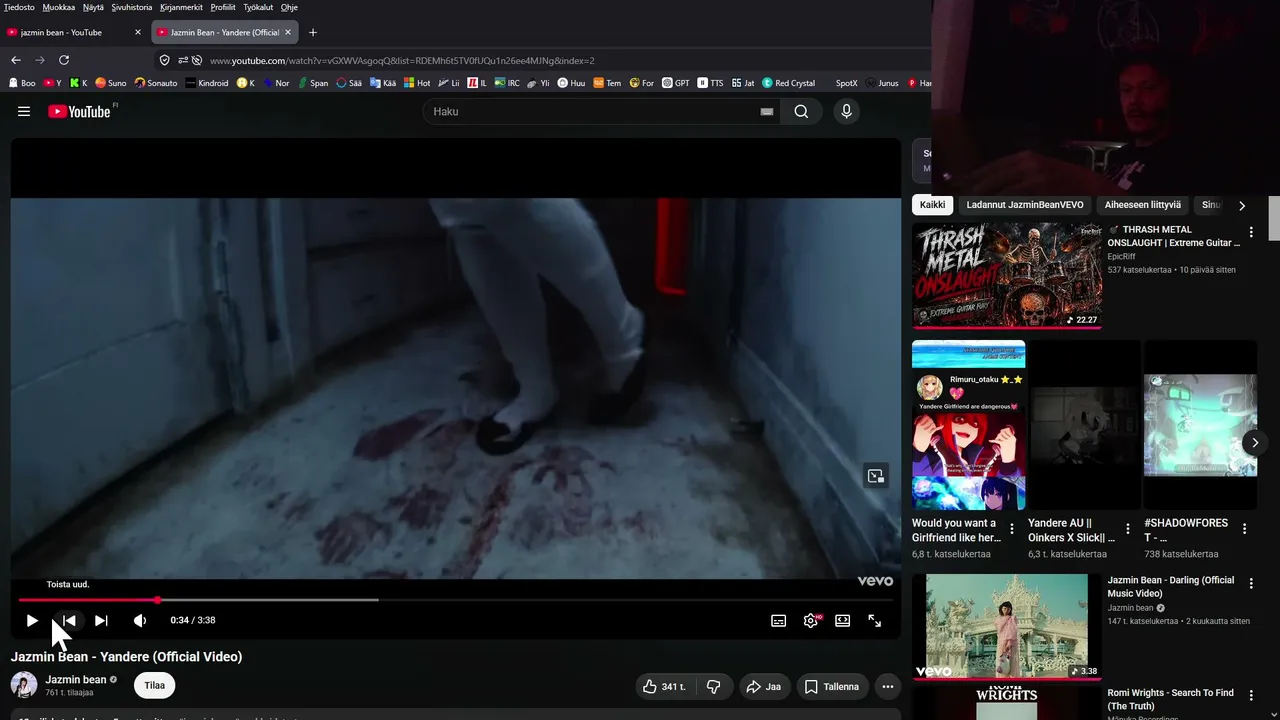This screenshot has height=720, width=1280.
Task: Open Jazmin bean channel avatar
Action: (24, 685)
